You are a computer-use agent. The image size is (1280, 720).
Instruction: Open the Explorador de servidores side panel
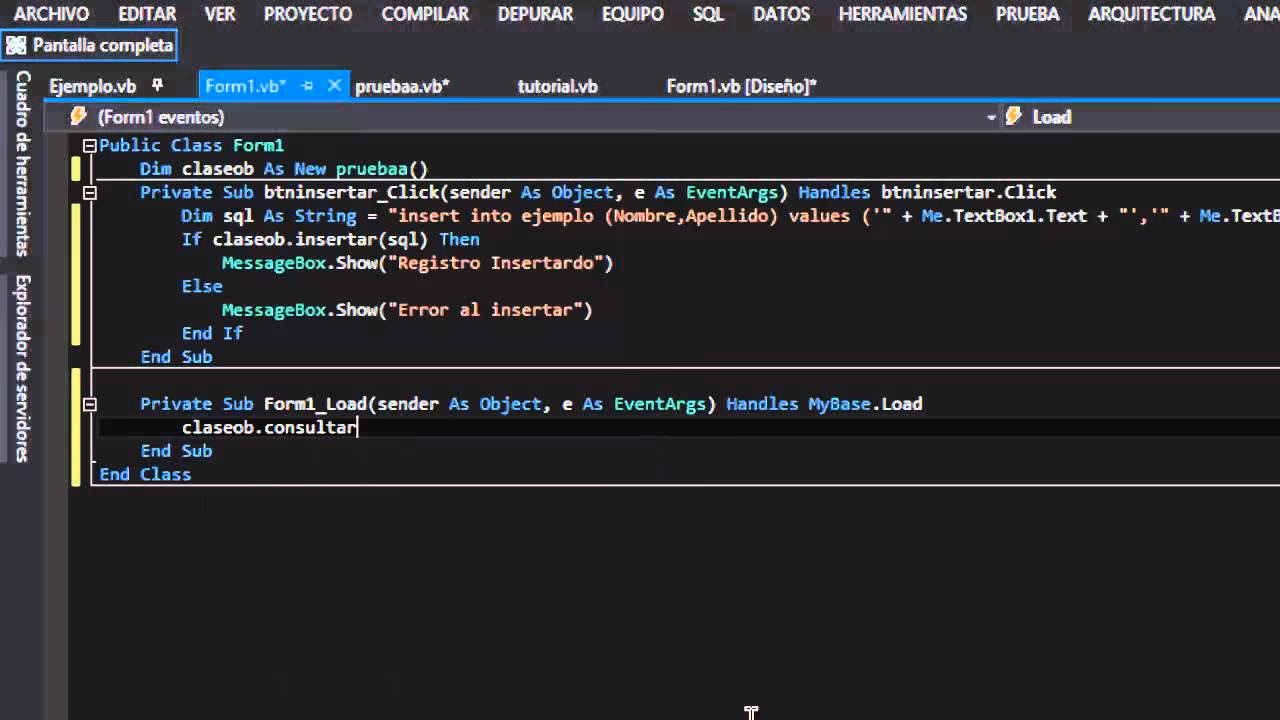point(23,368)
